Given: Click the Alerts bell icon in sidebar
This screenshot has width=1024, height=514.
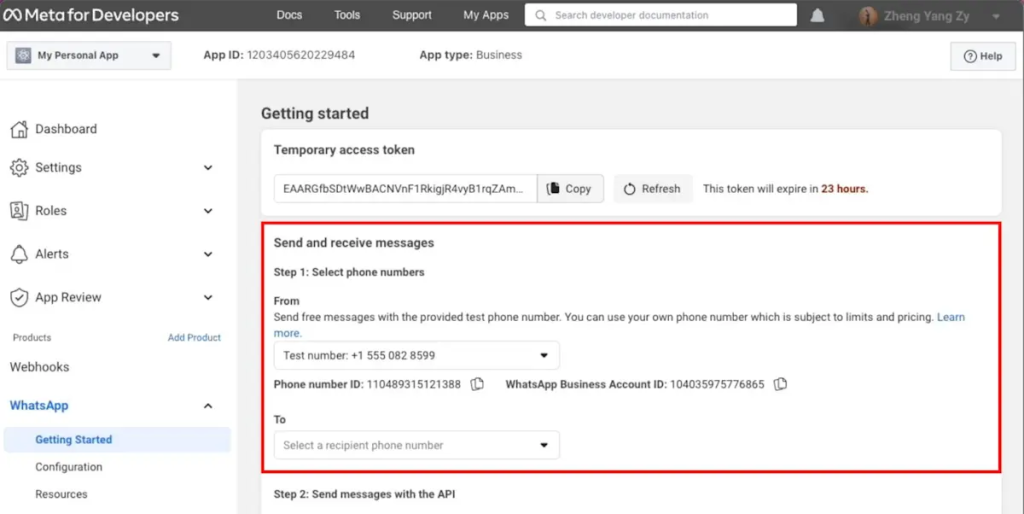Looking at the screenshot, I should click(19, 254).
